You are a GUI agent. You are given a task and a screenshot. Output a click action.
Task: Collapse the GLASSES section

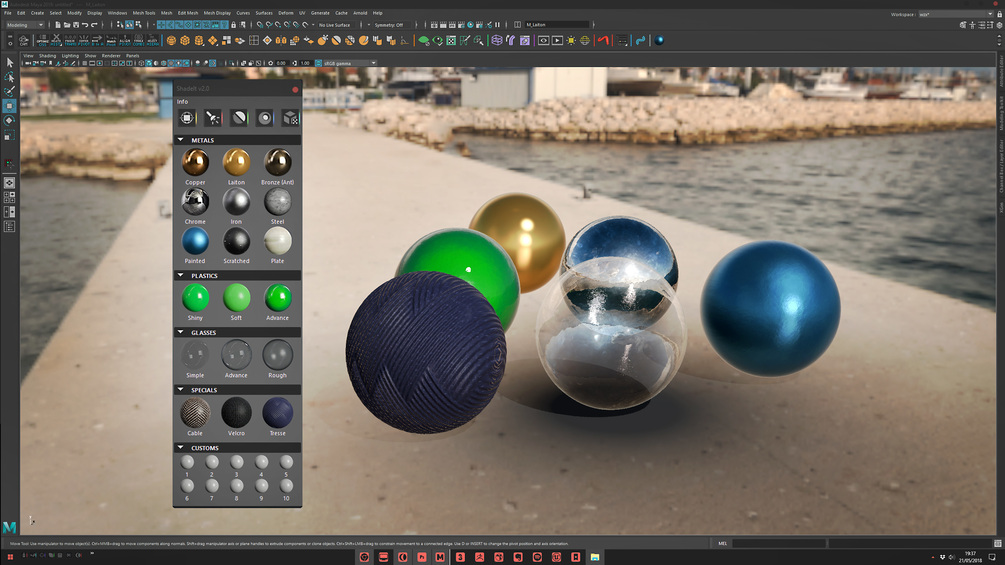pos(181,332)
